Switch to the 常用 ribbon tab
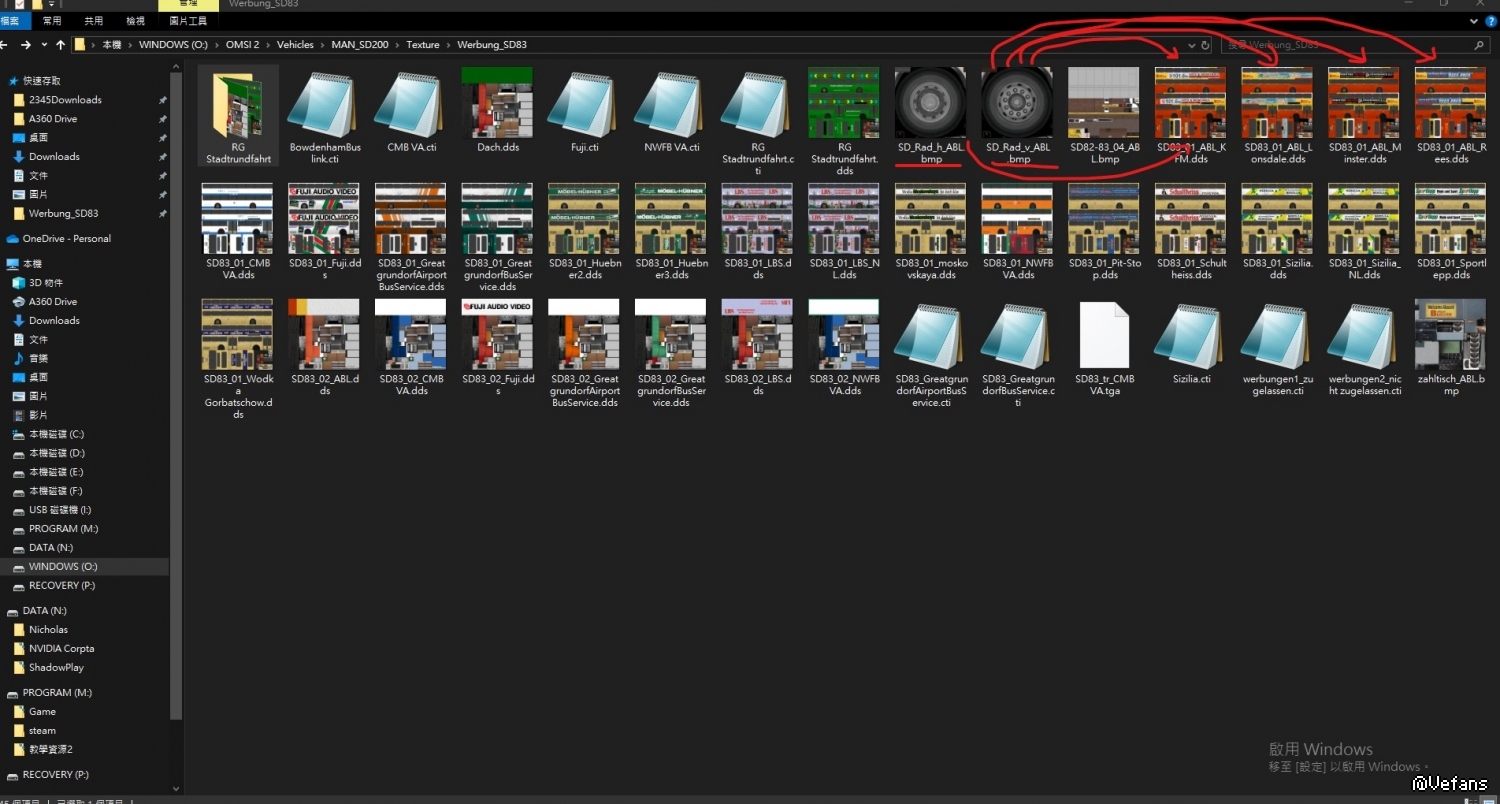The width and height of the screenshot is (1500, 804). click(52, 20)
